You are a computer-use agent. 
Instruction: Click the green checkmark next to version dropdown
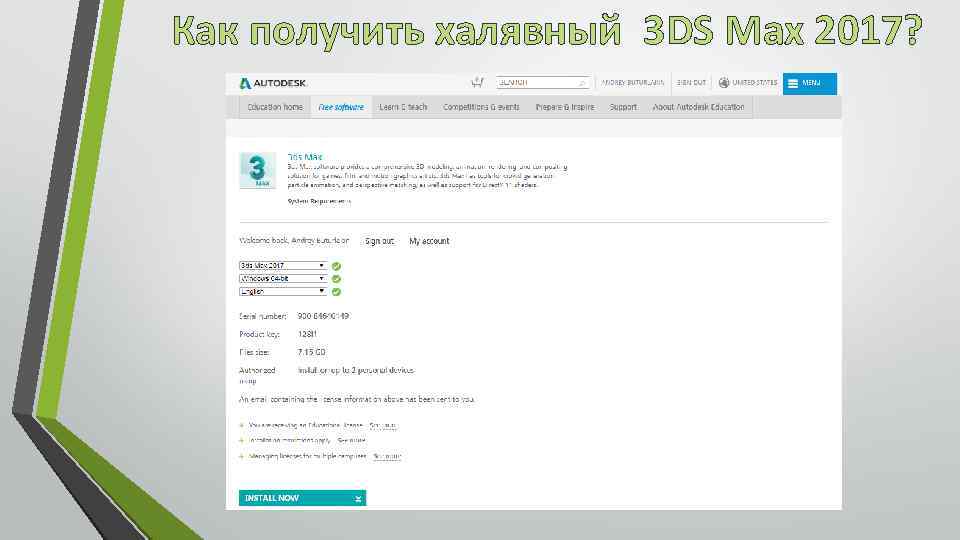click(336, 266)
